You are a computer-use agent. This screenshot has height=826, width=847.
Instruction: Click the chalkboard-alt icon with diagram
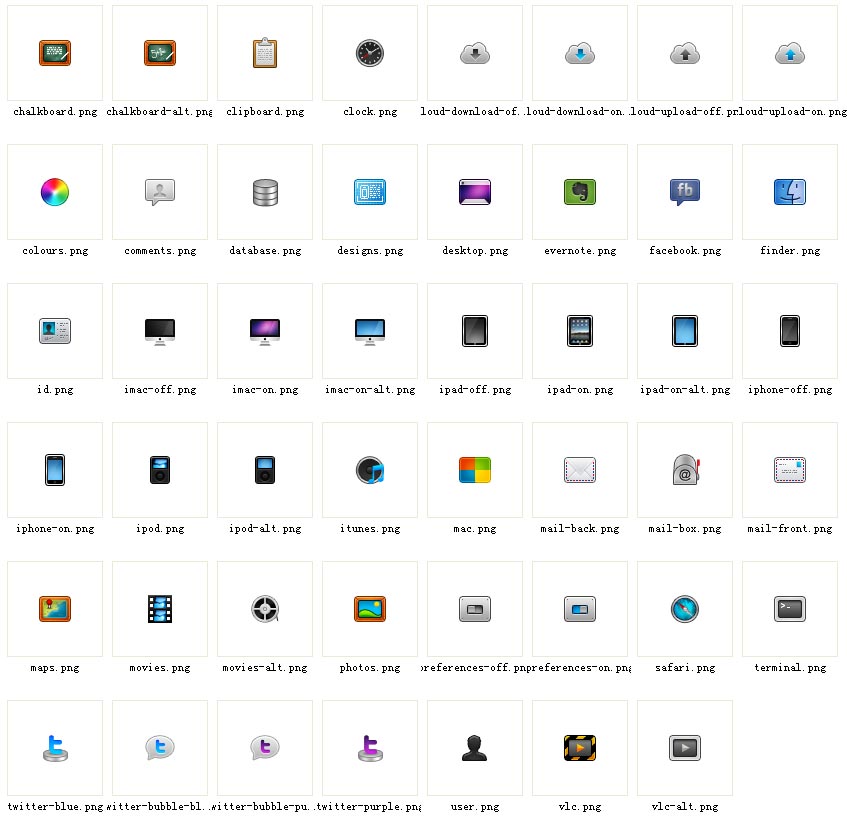(160, 53)
